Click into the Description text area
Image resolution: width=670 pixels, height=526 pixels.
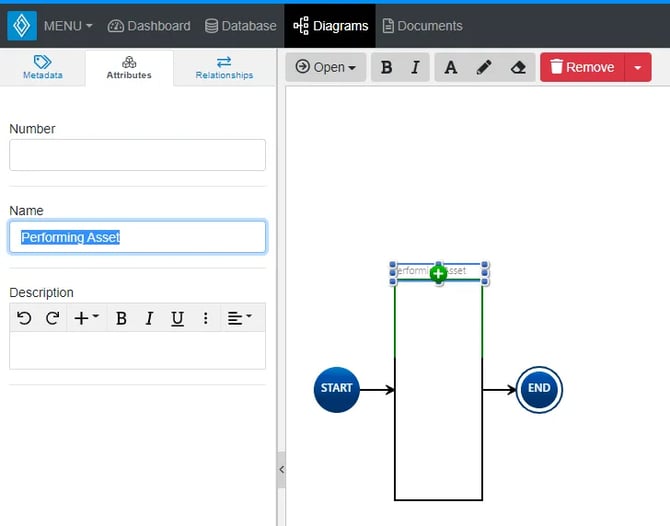click(137, 350)
